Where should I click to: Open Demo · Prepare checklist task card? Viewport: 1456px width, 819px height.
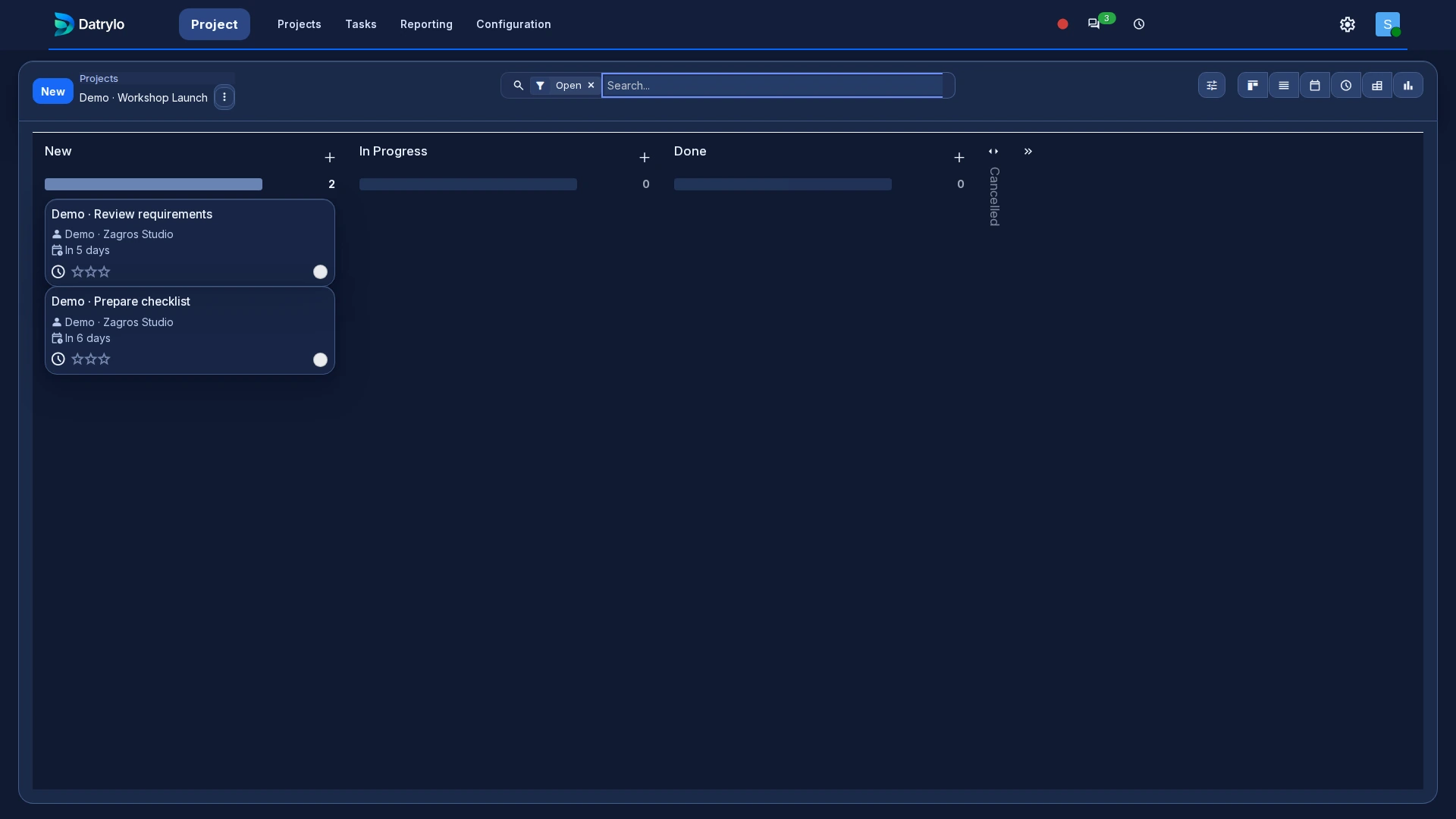tap(190, 331)
